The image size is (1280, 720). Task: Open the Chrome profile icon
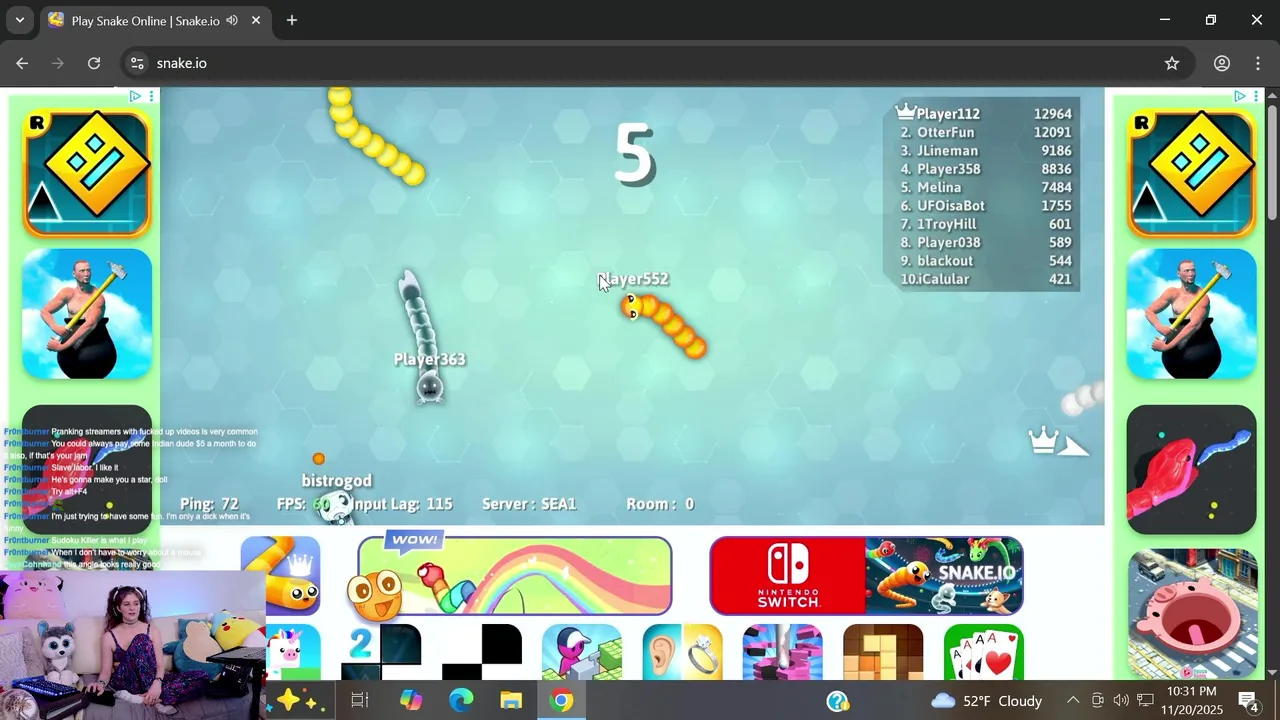[1222, 63]
